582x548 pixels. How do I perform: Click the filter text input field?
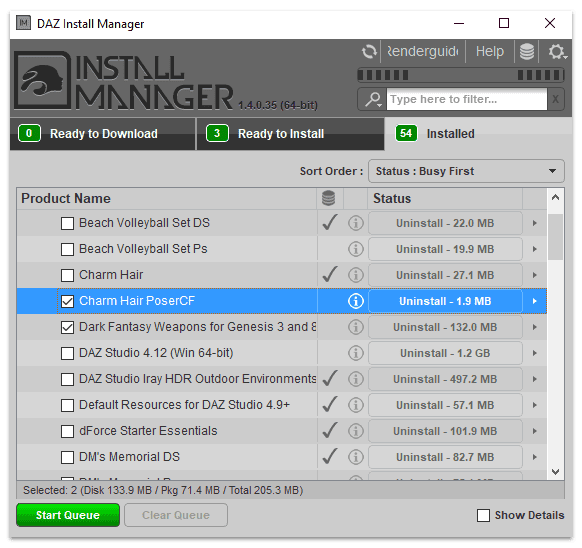[467, 99]
